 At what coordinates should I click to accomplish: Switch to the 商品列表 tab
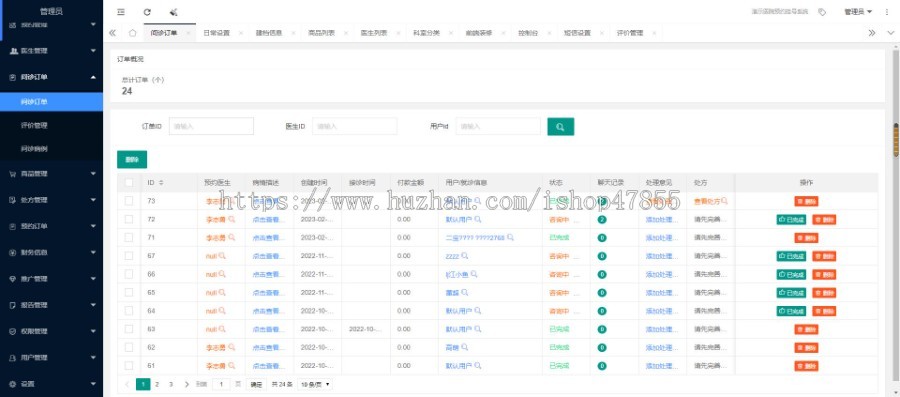(x=321, y=33)
